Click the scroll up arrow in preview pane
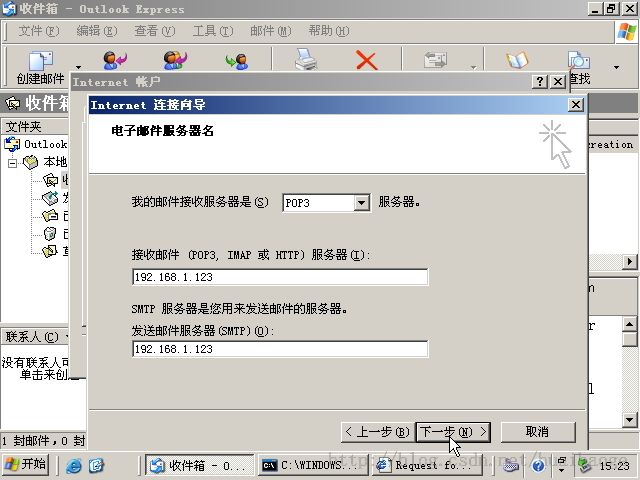640x480 pixels. [629, 324]
